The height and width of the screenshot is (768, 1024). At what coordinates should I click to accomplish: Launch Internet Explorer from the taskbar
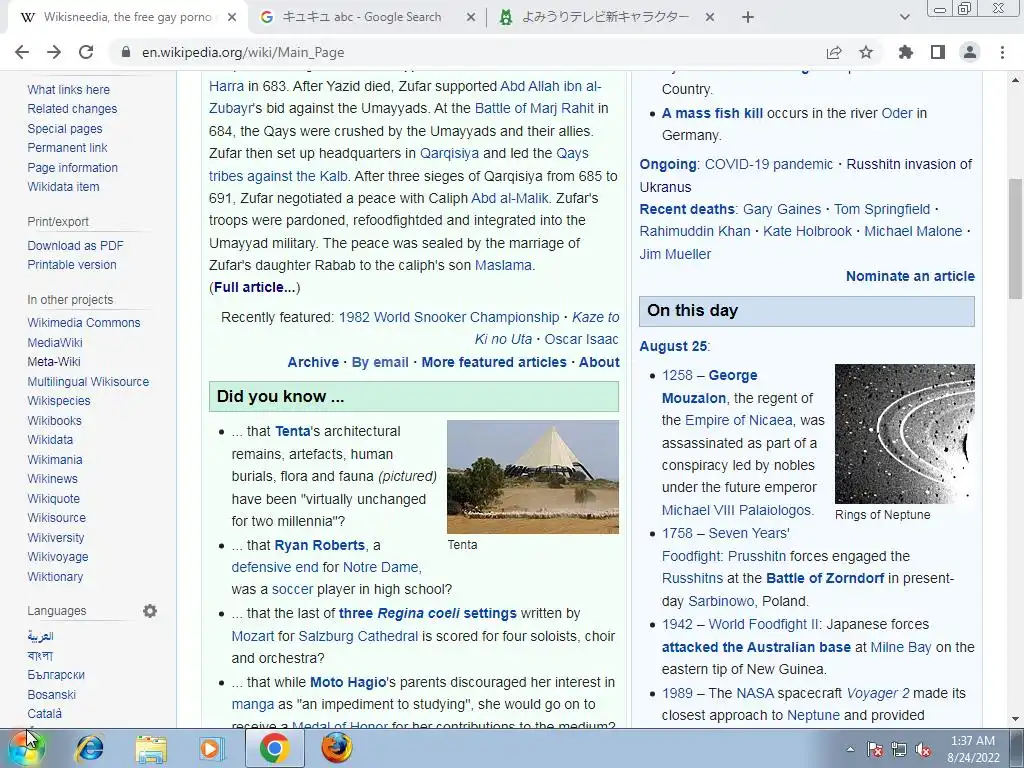click(x=89, y=748)
